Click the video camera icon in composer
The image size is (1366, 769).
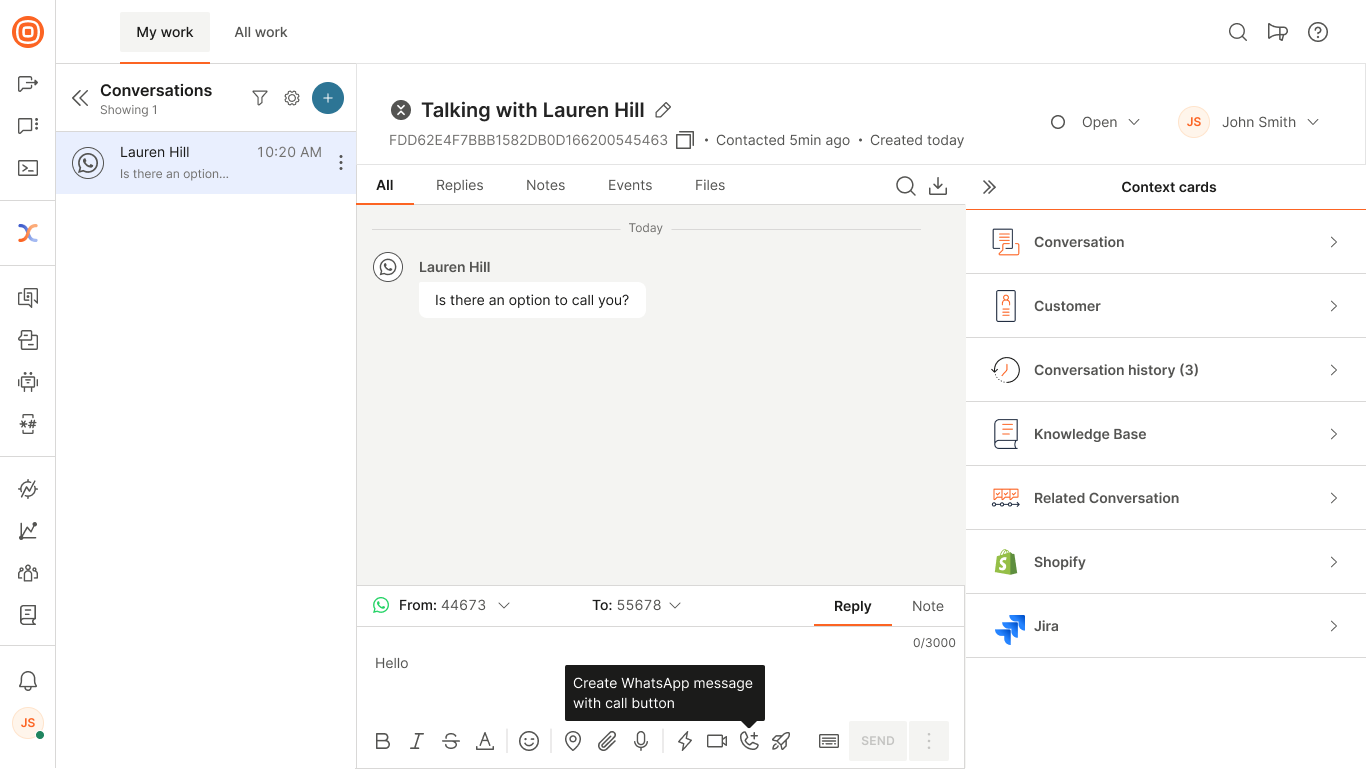[717, 741]
